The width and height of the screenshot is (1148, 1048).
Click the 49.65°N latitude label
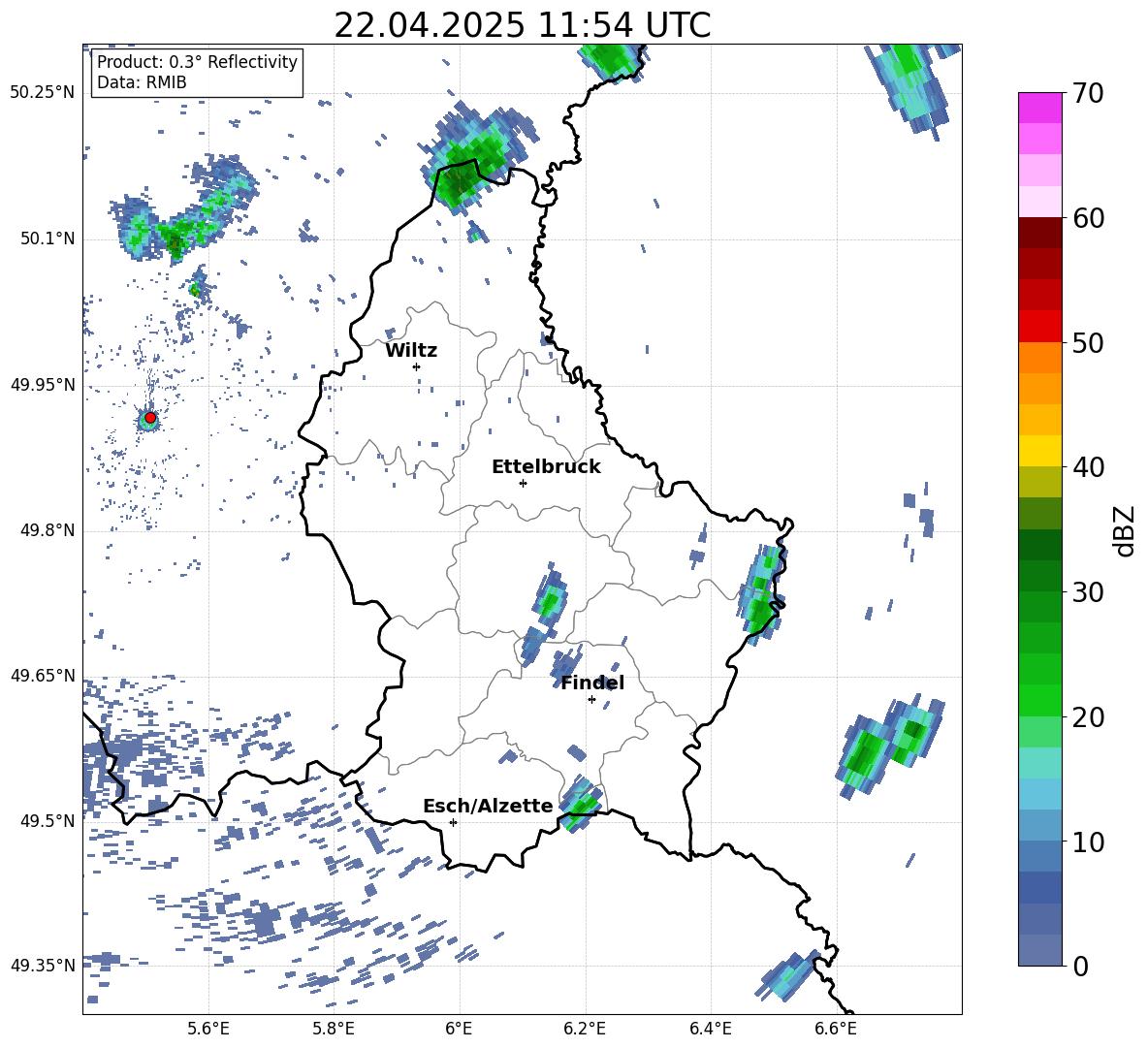(x=43, y=675)
